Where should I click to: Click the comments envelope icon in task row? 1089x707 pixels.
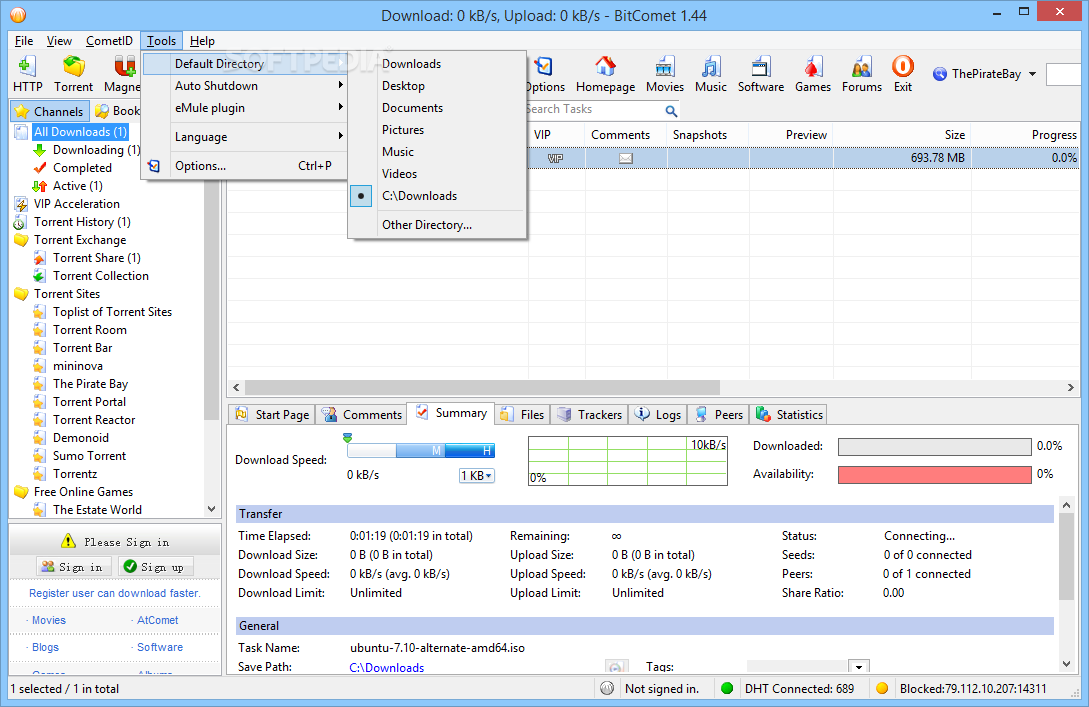coord(626,158)
